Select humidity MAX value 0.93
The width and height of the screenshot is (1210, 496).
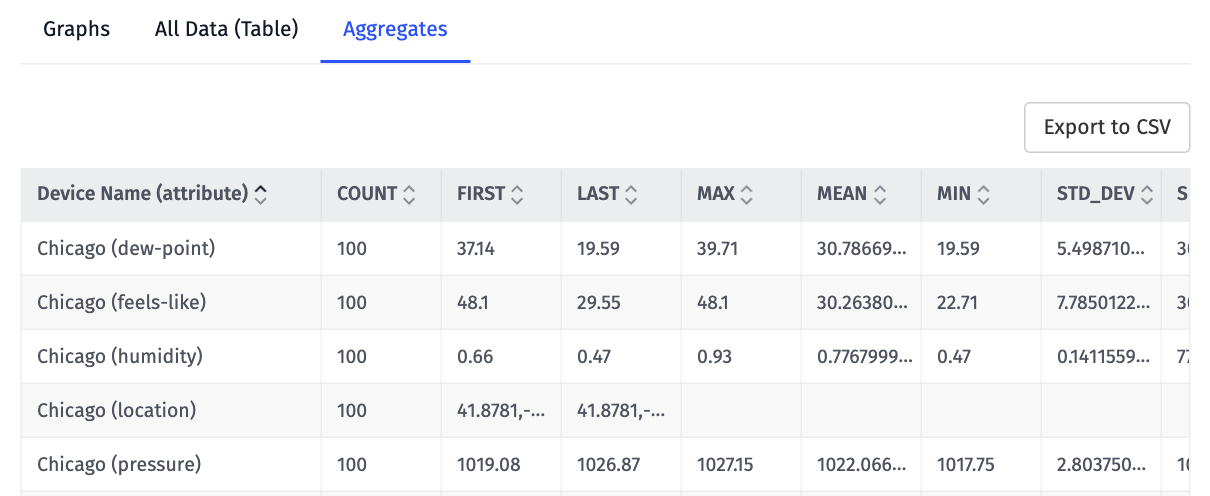(715, 356)
